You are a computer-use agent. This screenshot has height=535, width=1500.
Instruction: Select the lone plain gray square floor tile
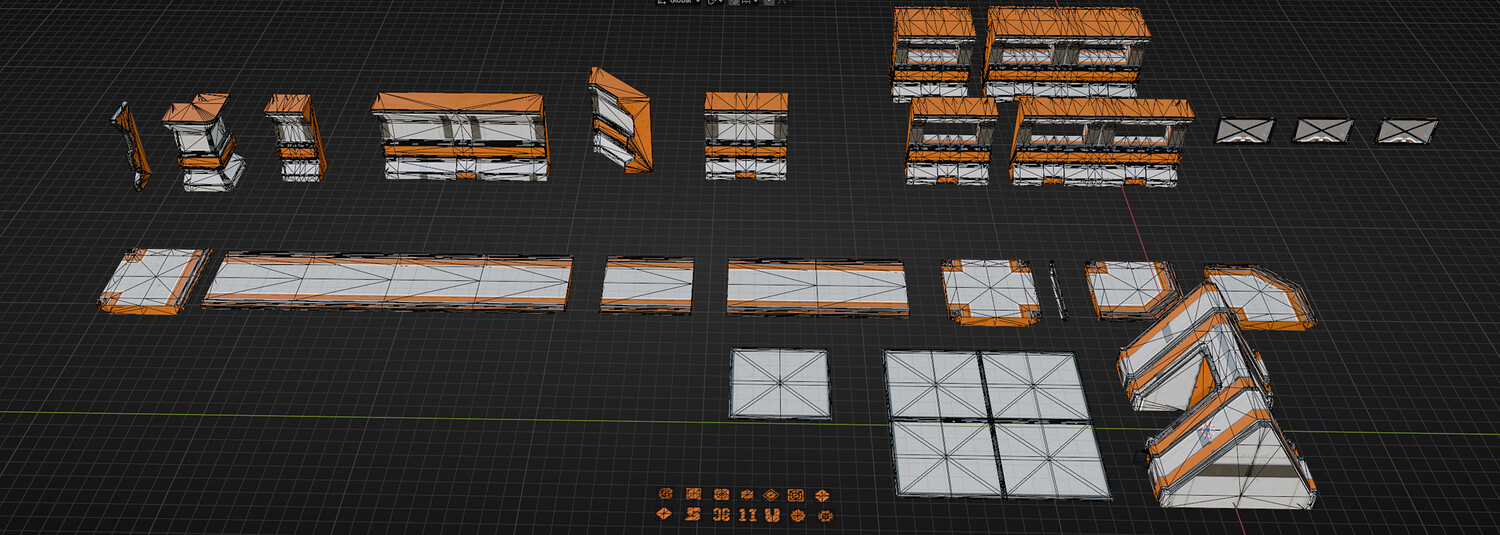click(x=780, y=383)
